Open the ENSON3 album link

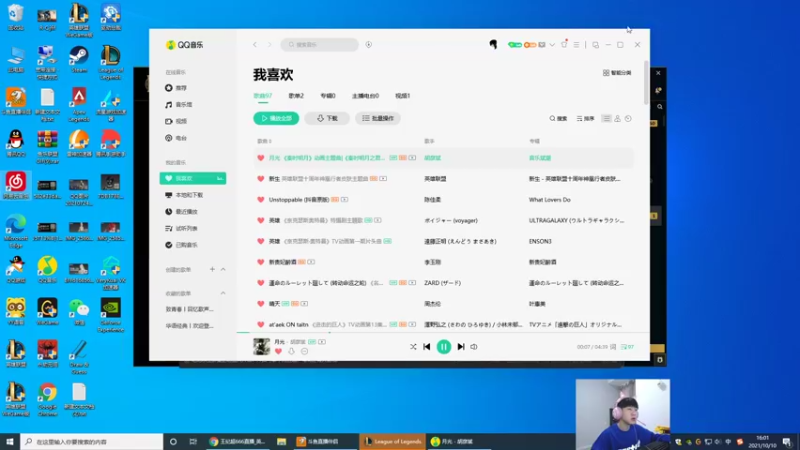(x=540, y=241)
